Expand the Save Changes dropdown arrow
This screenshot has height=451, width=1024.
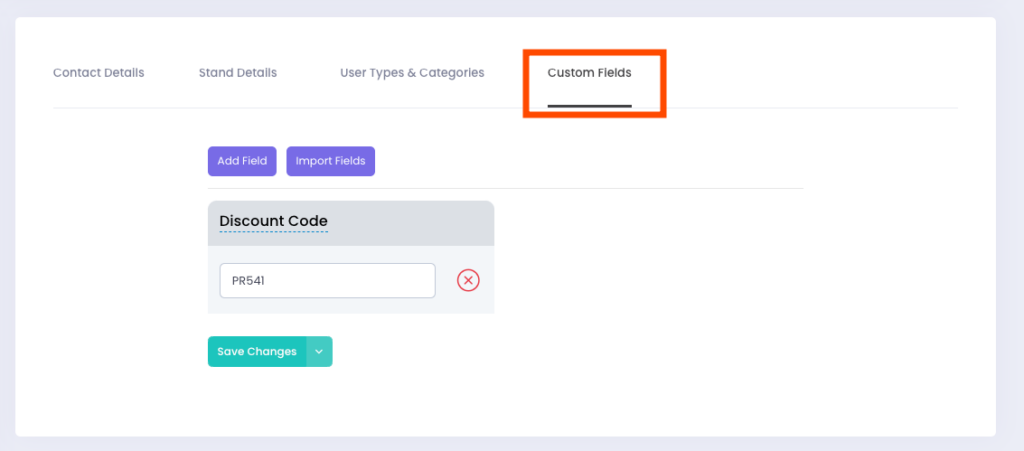(x=319, y=352)
